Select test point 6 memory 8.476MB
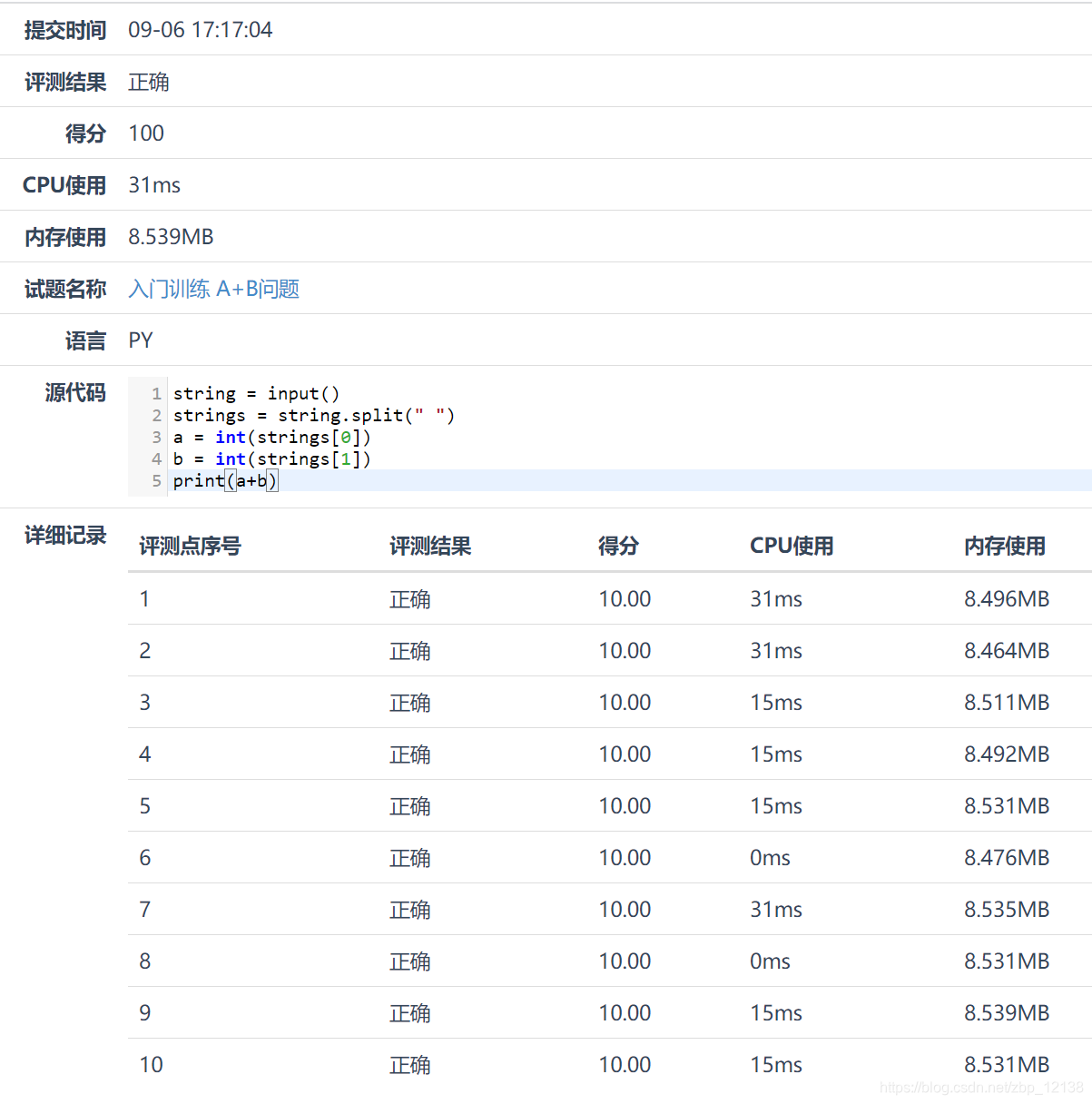 point(1007,858)
